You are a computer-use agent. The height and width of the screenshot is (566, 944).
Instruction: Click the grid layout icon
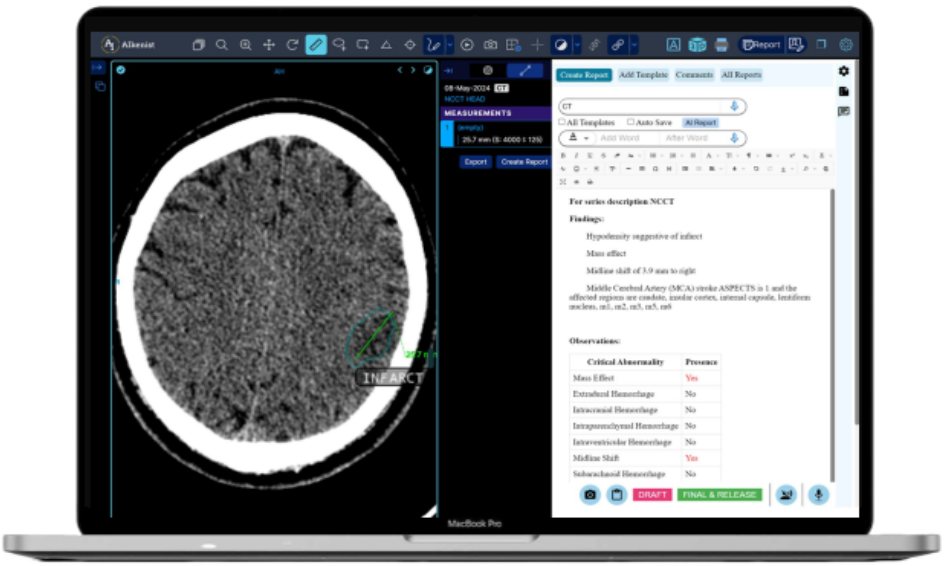[x=514, y=45]
